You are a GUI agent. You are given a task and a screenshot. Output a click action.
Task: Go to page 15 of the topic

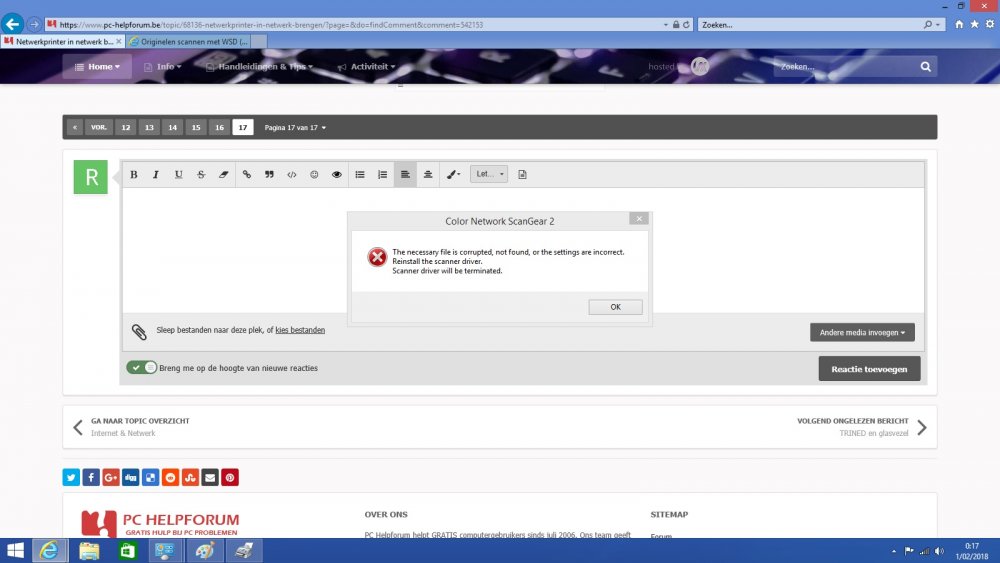(x=196, y=128)
